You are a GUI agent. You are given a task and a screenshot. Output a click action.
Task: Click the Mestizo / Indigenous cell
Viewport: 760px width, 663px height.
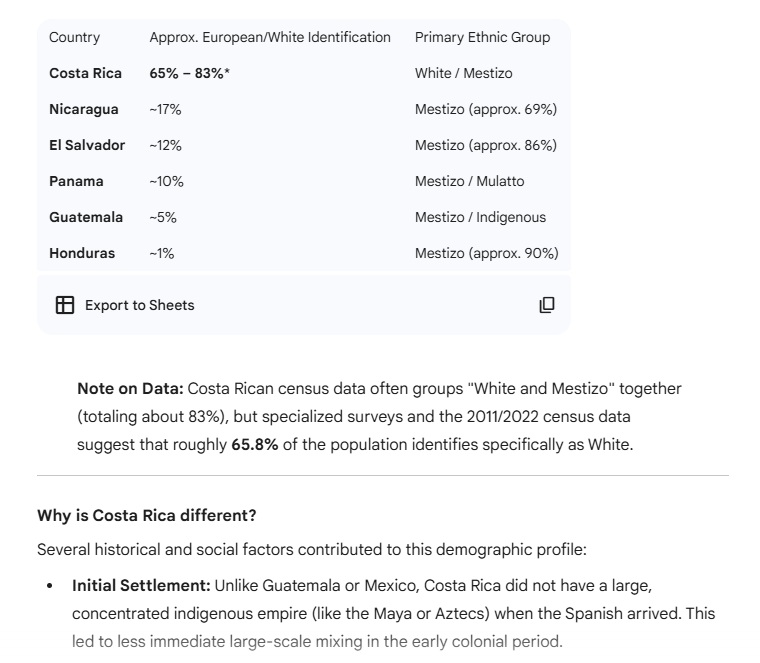[480, 217]
